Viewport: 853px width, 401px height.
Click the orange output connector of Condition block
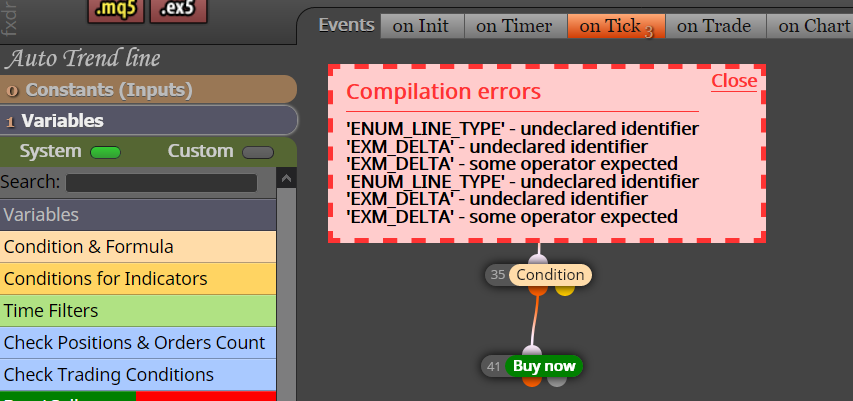point(537,289)
